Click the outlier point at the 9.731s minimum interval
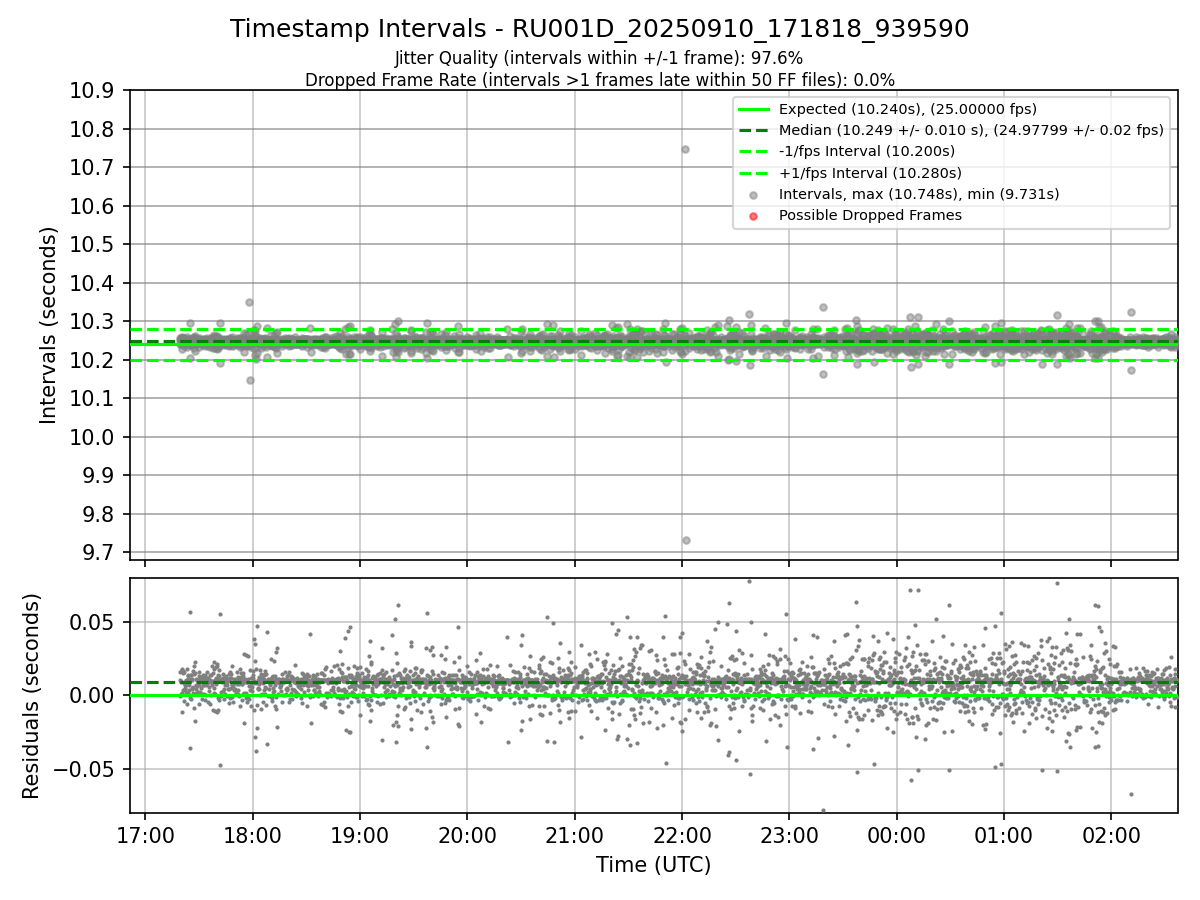 point(686,540)
